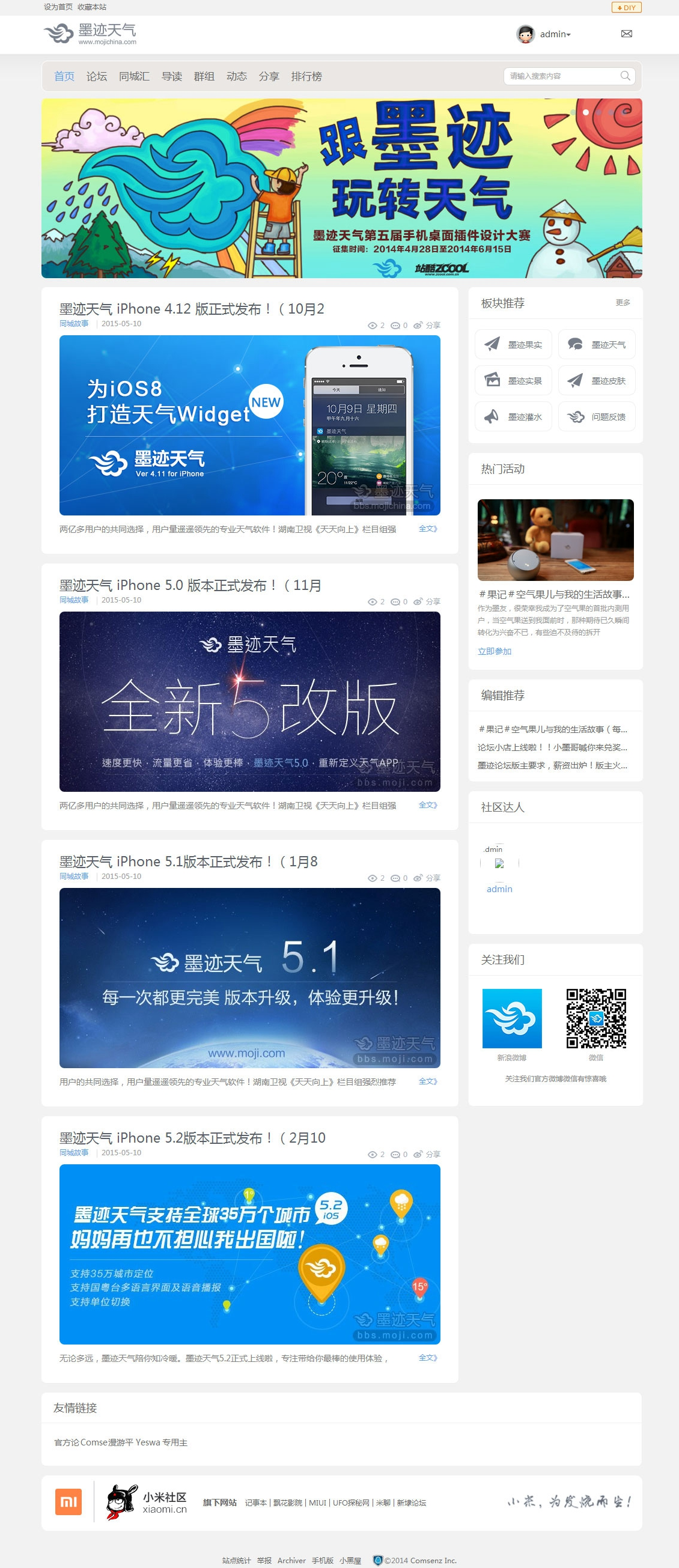
Task: Click the Moji Weather logo in header
Action: pos(90,34)
